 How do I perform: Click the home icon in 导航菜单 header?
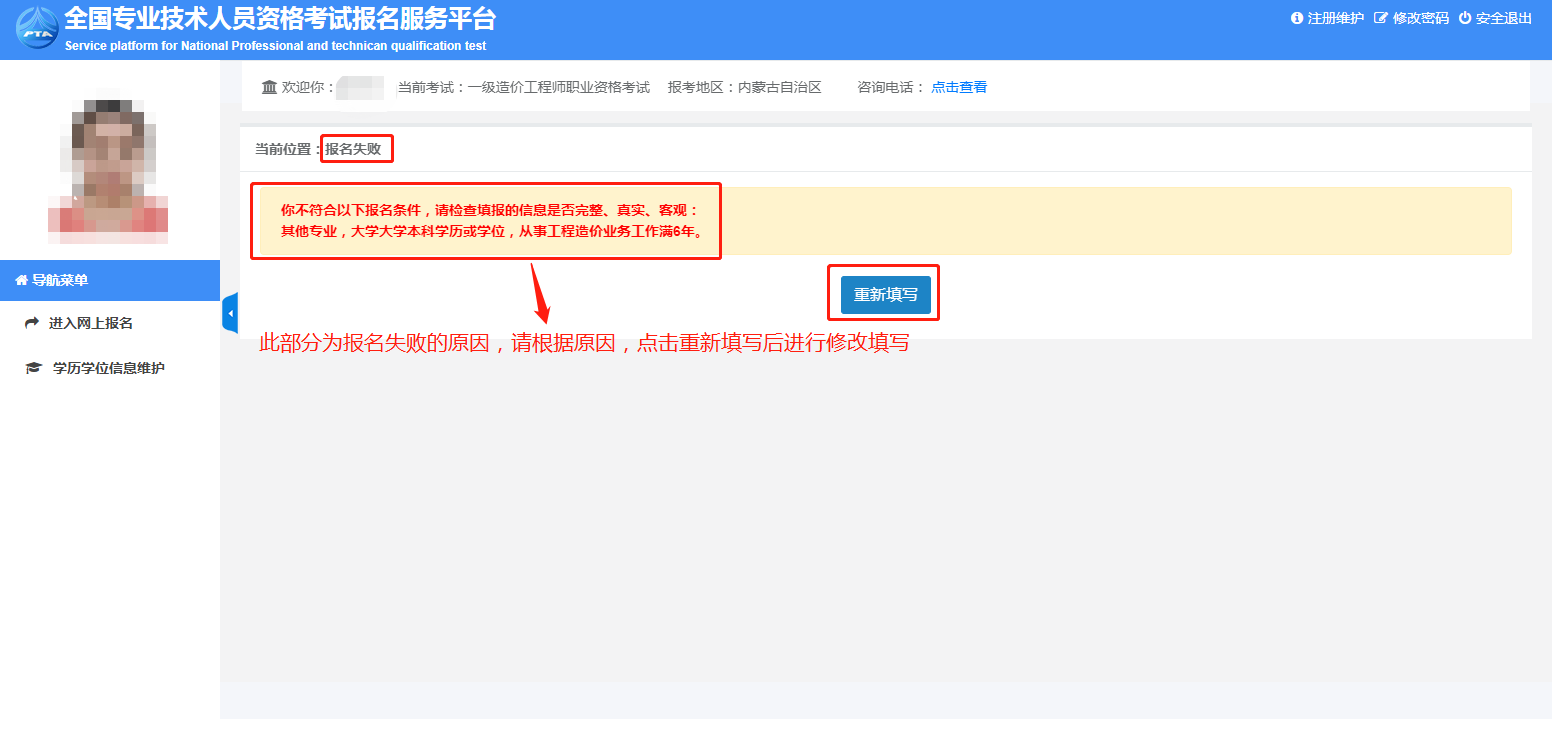click(21, 281)
